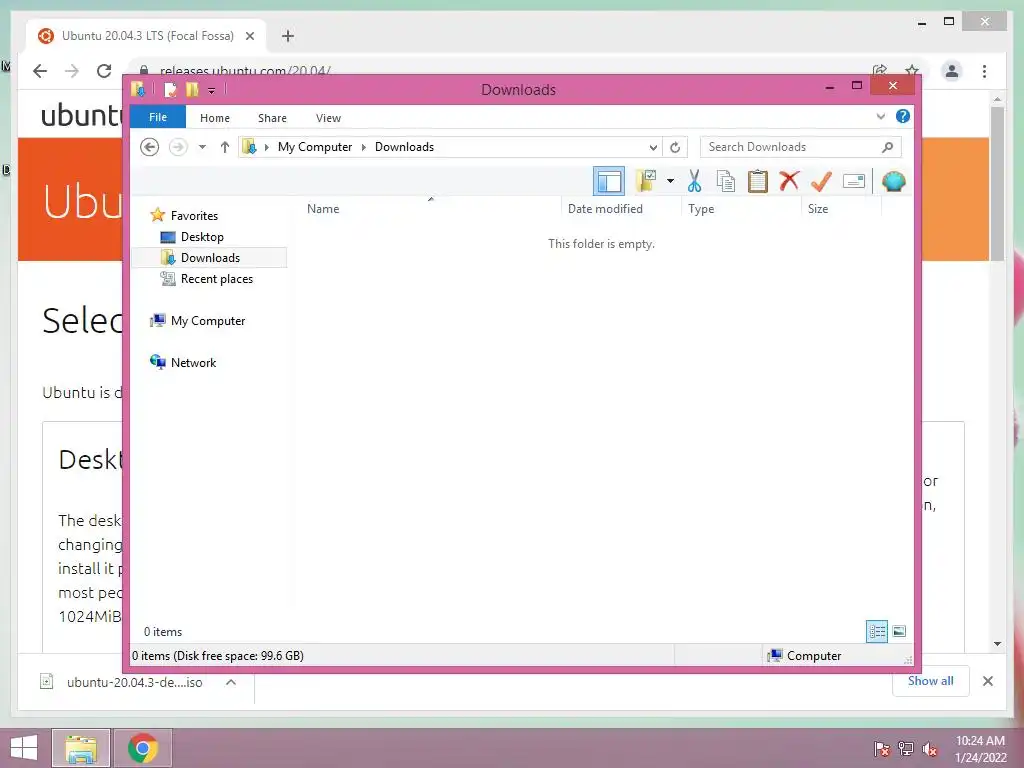Click My Computer in the address bar
Image resolution: width=1024 pixels, height=768 pixels.
[x=315, y=147]
